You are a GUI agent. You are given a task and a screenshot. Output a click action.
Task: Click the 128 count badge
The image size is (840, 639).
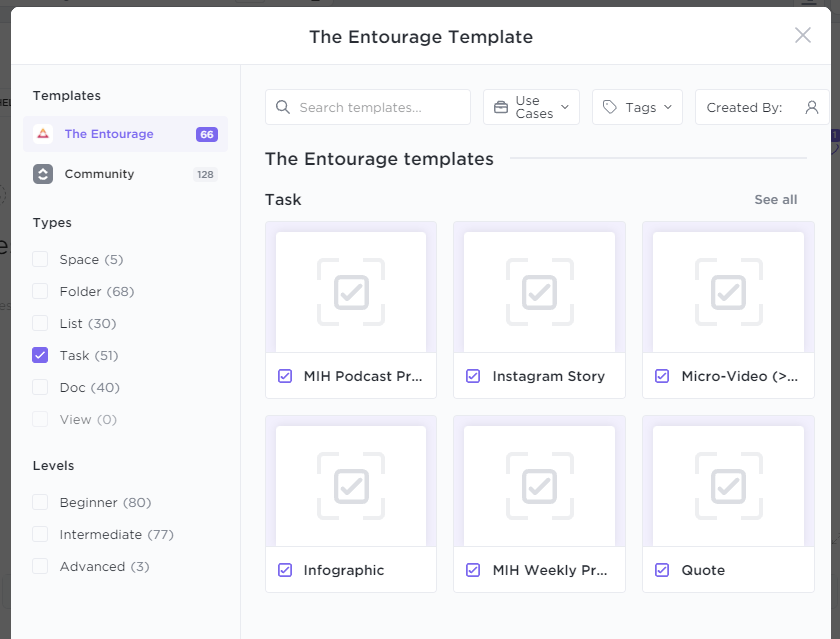tap(205, 174)
